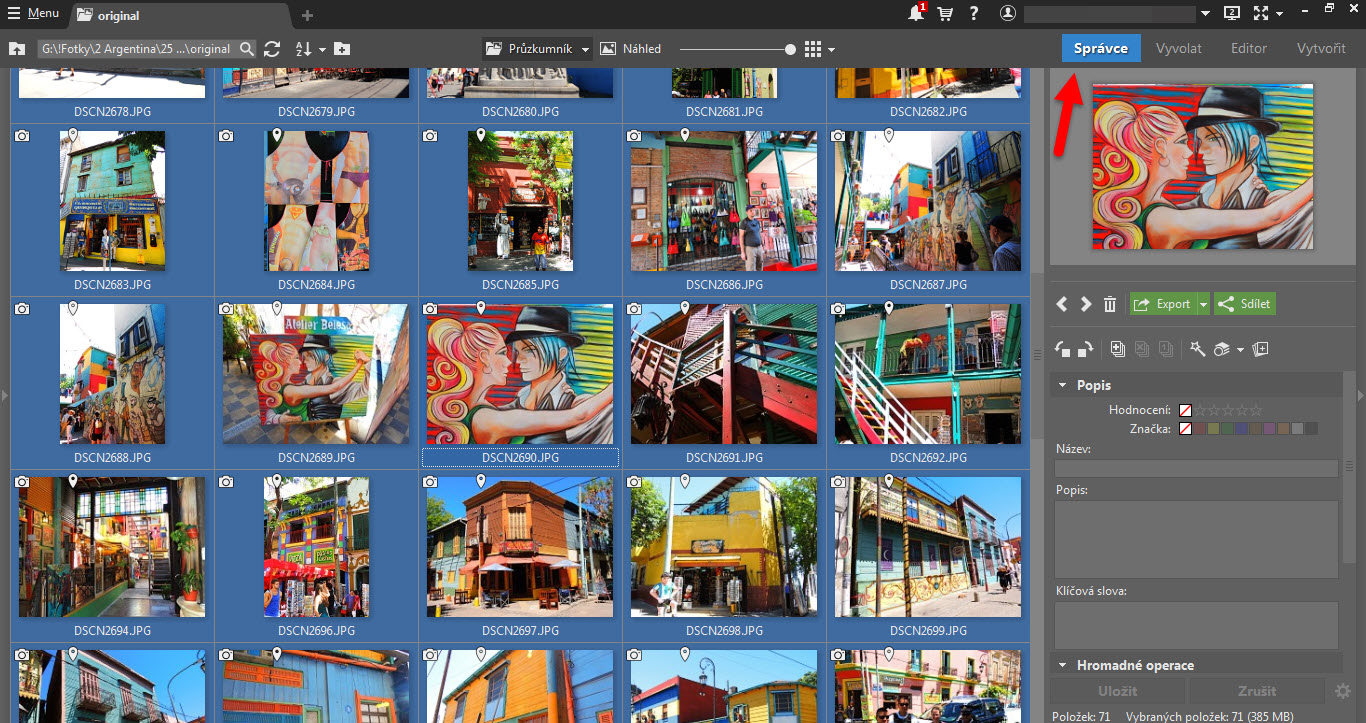
Task: Go to the next photo arrow
Action: pos(1085,304)
